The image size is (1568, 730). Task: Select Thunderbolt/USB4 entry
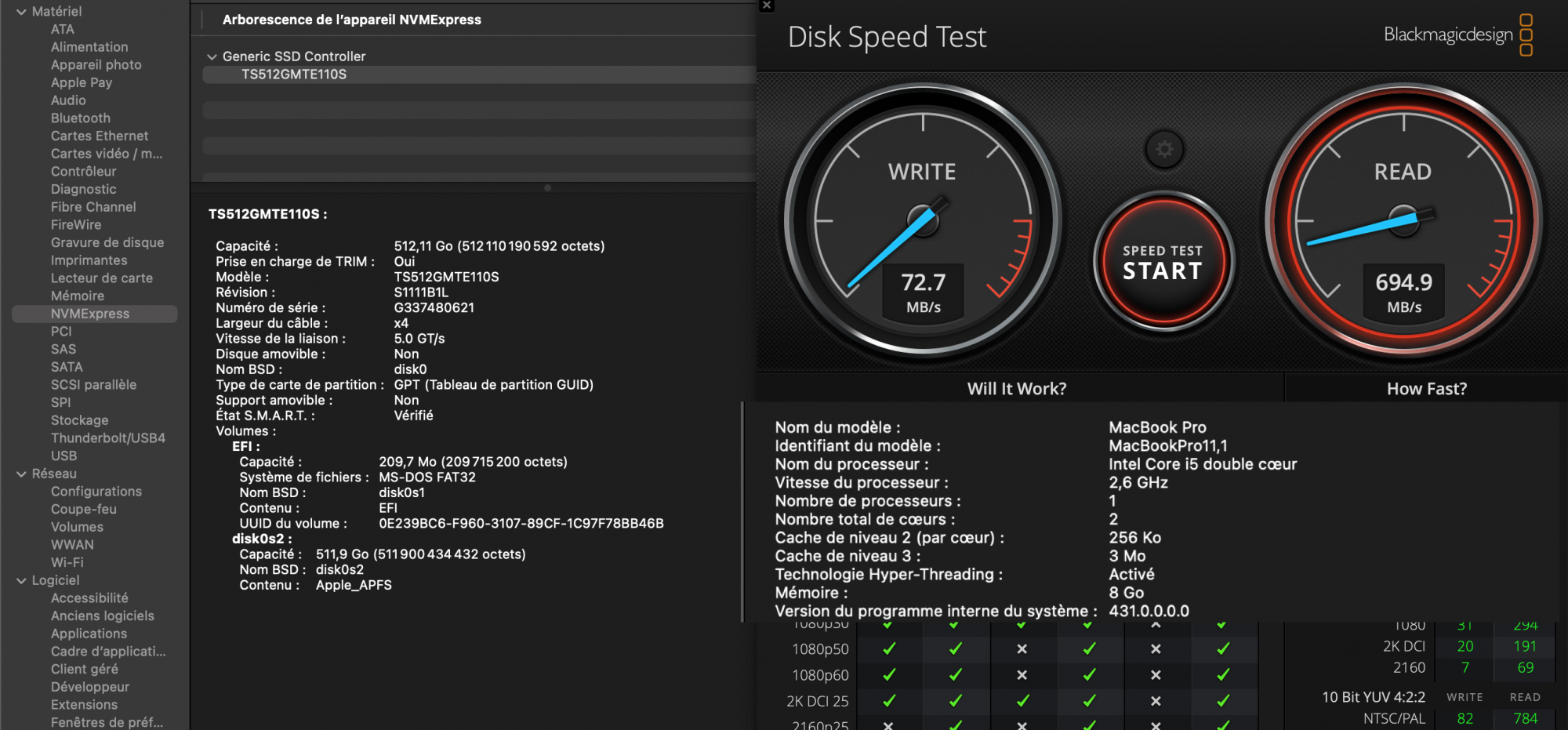(x=108, y=438)
